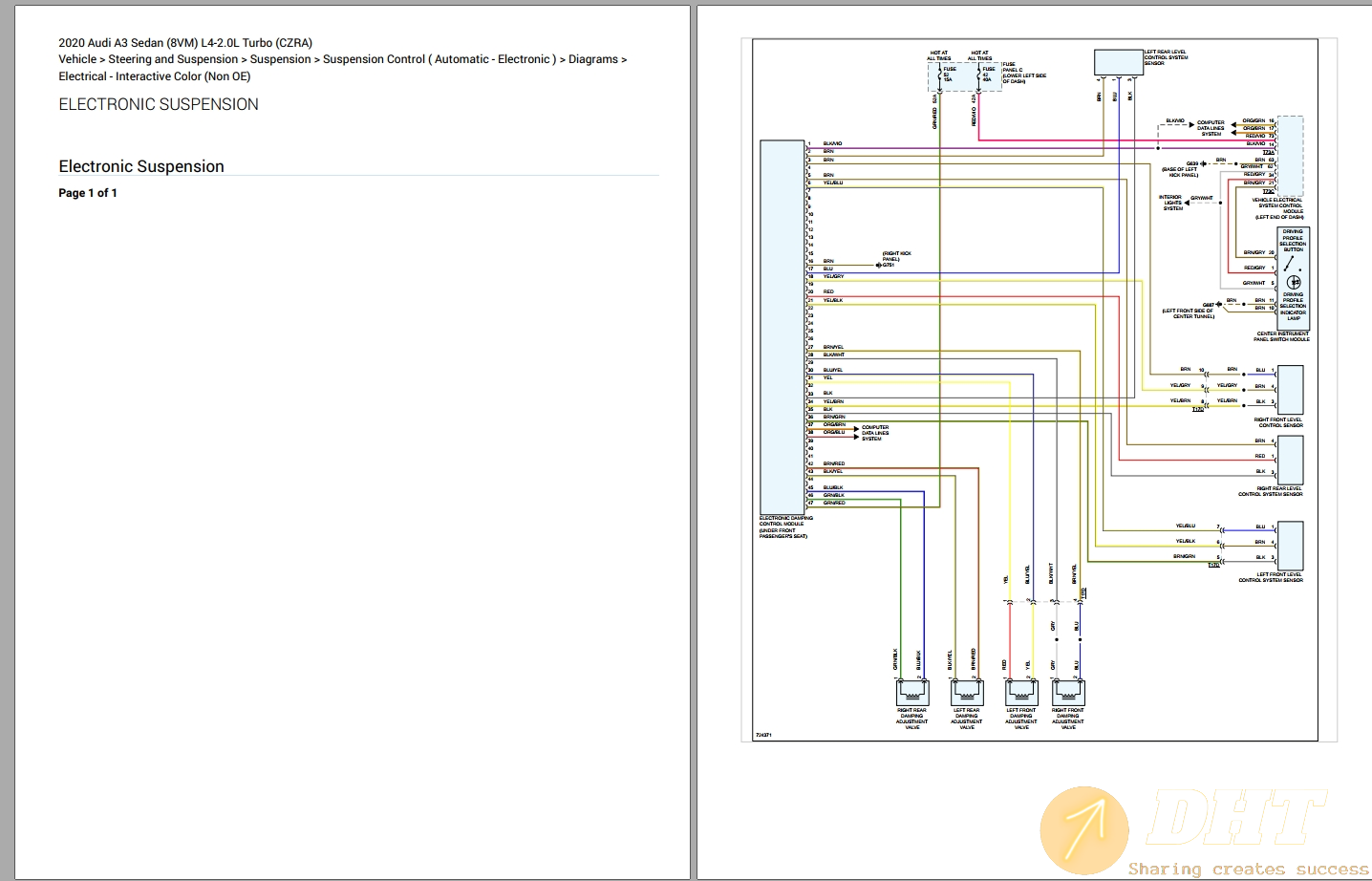Viewport: 1372px width, 881px height.
Task: Click the 'VEHICLE ELECTRICAL SYSTEM CONTROL MODULE' label
Action: pos(1278,208)
